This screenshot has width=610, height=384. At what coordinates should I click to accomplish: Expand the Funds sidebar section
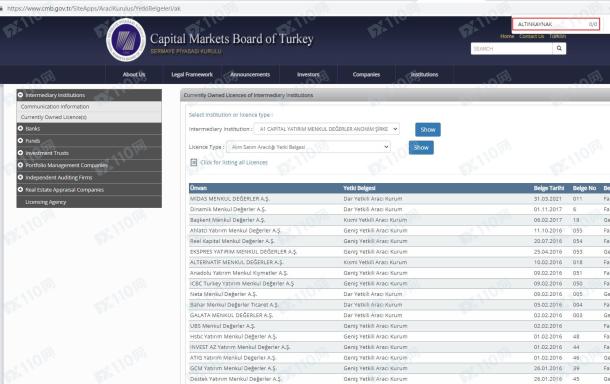click(x=20, y=140)
